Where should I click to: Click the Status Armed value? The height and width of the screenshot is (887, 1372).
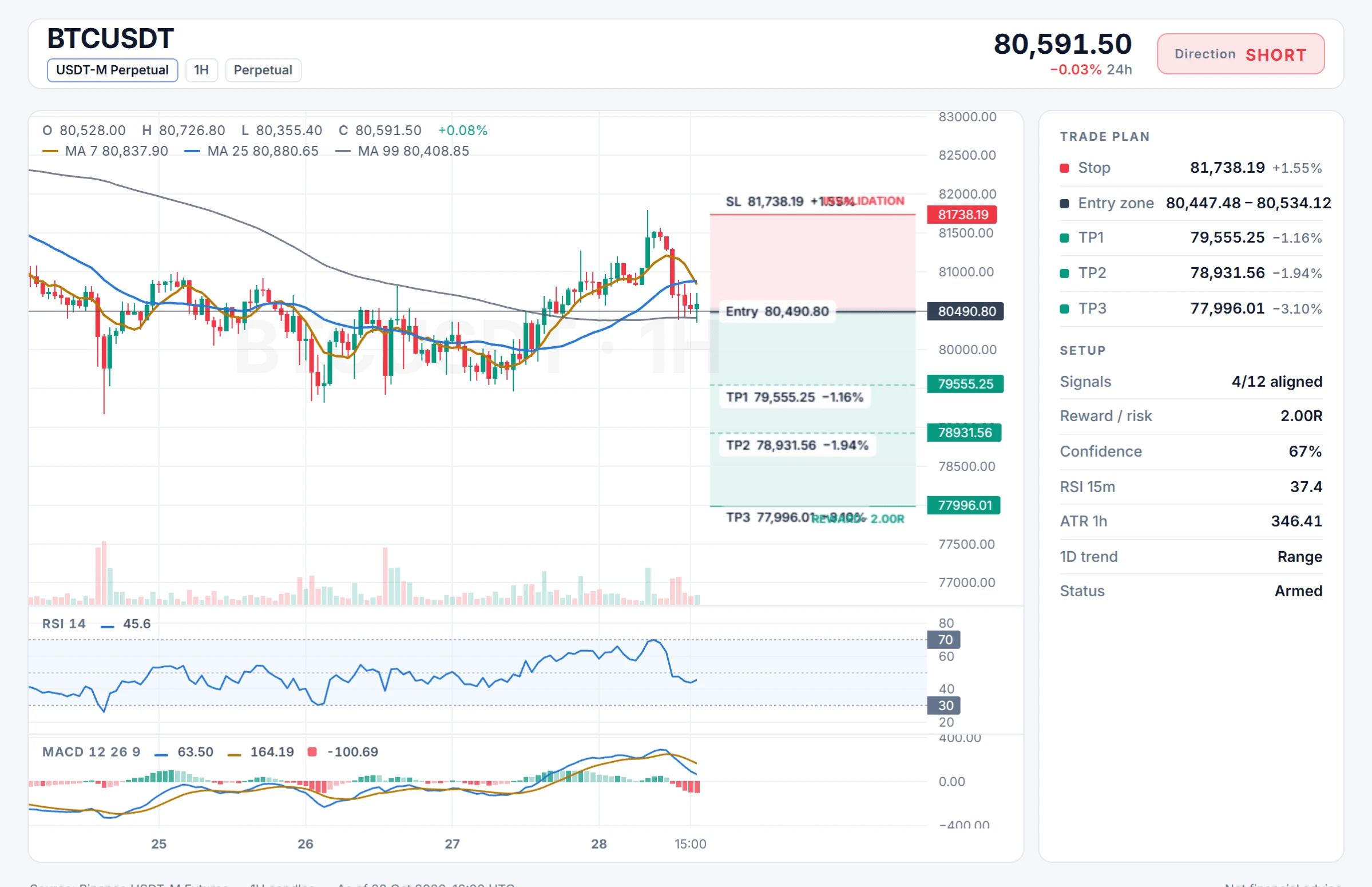click(x=1298, y=591)
